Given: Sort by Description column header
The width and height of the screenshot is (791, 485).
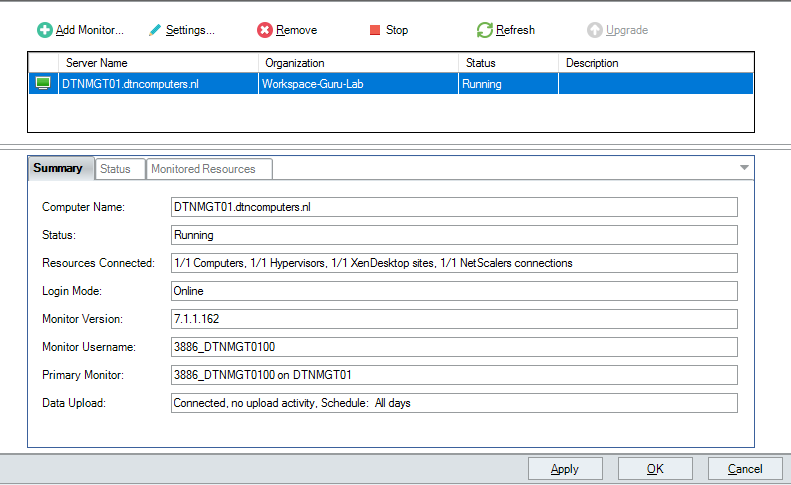Looking at the screenshot, I should point(656,63).
